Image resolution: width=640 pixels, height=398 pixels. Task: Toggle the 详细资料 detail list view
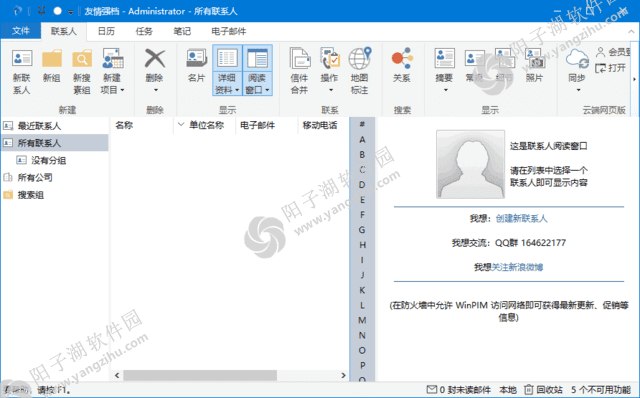tap(227, 71)
